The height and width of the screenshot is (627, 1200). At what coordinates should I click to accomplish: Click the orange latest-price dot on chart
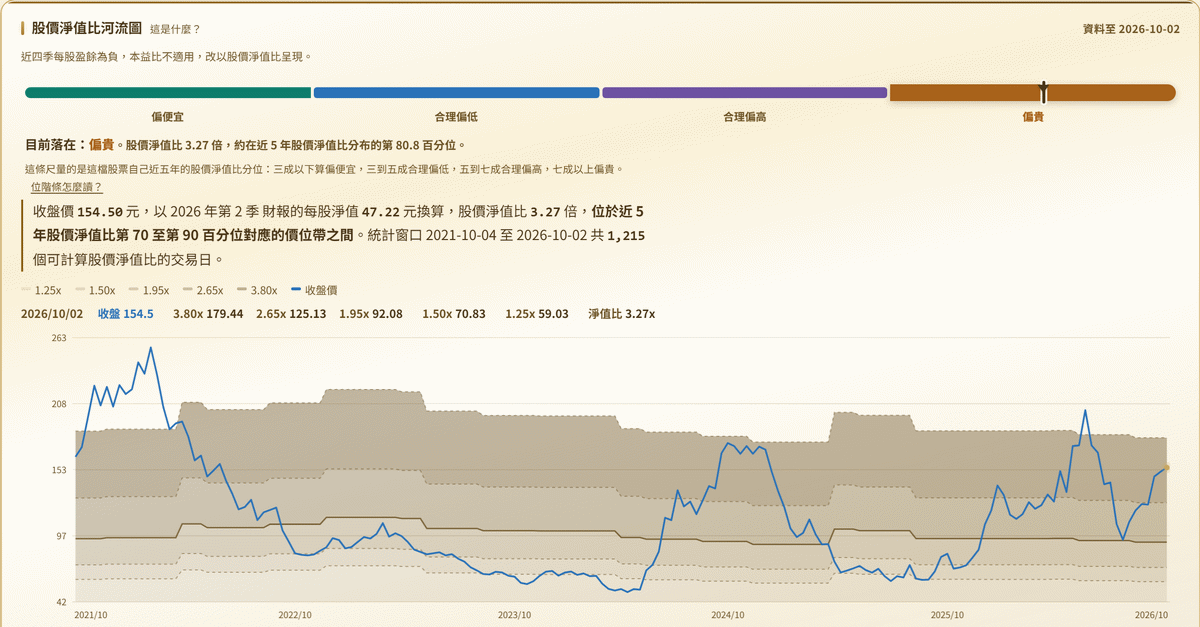[x=1166, y=467]
